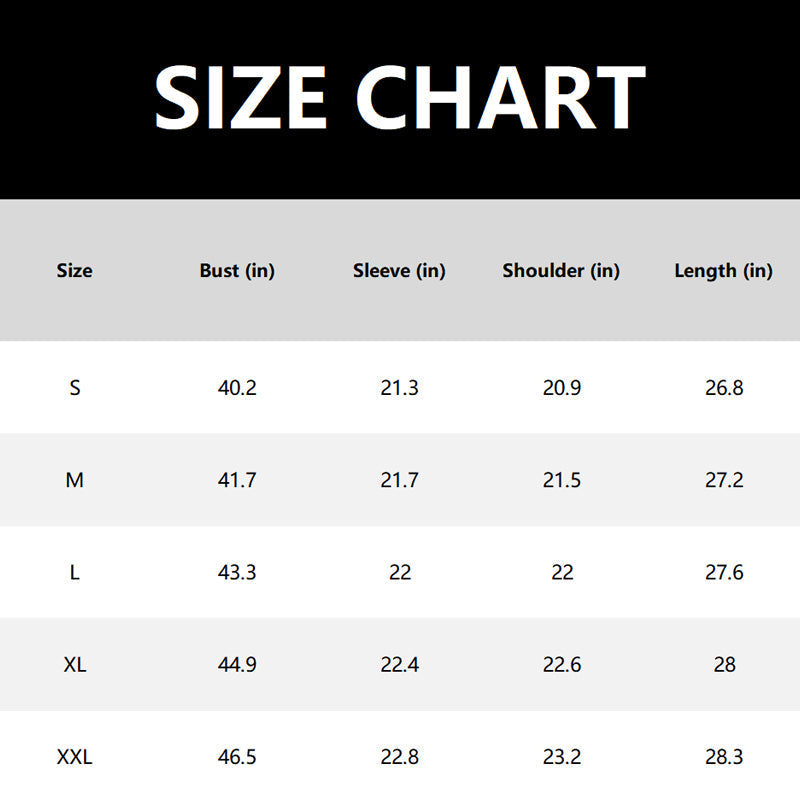Select the Length (in) column header

point(723,270)
